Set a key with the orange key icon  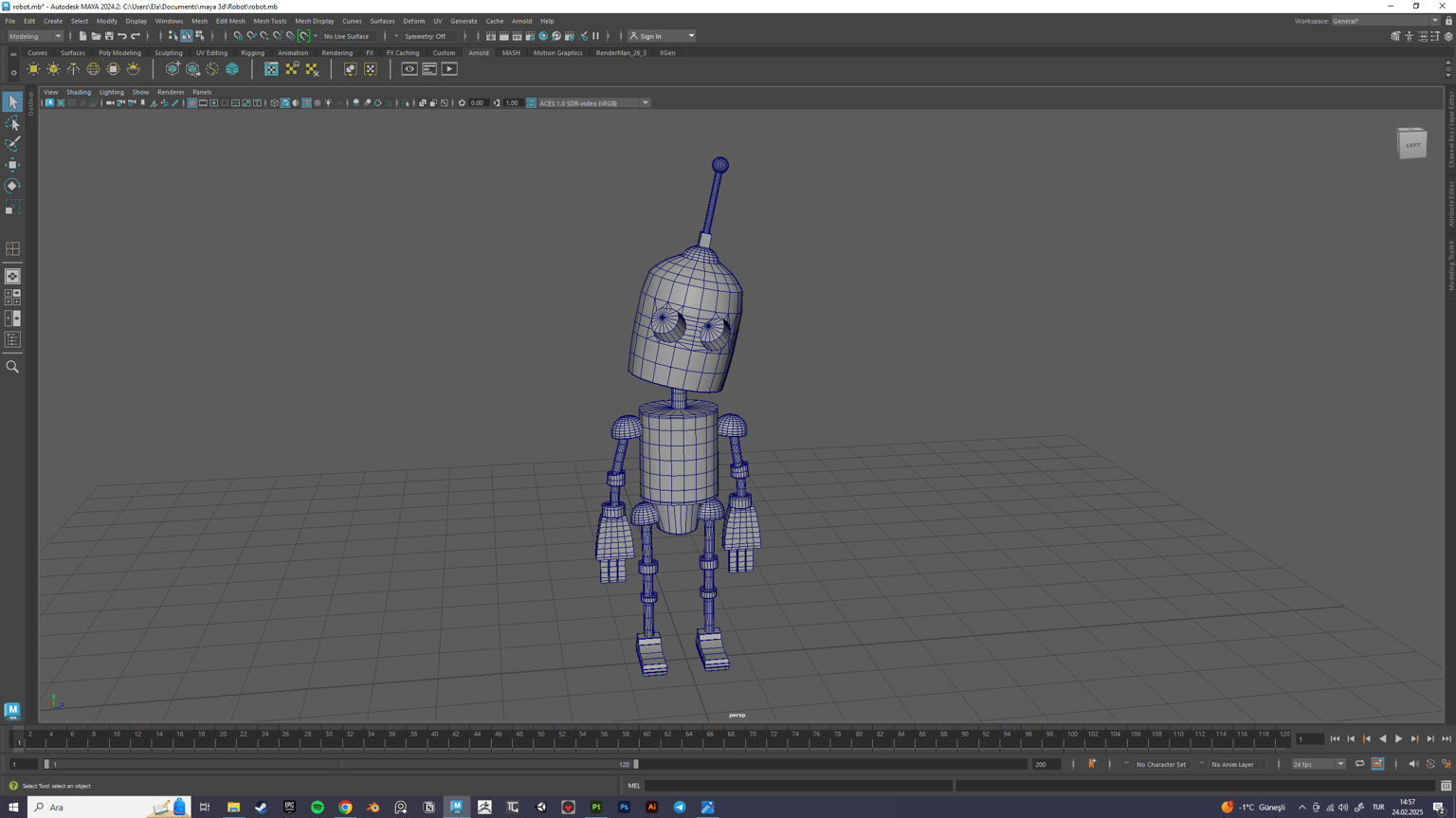pyautogui.click(x=1092, y=764)
